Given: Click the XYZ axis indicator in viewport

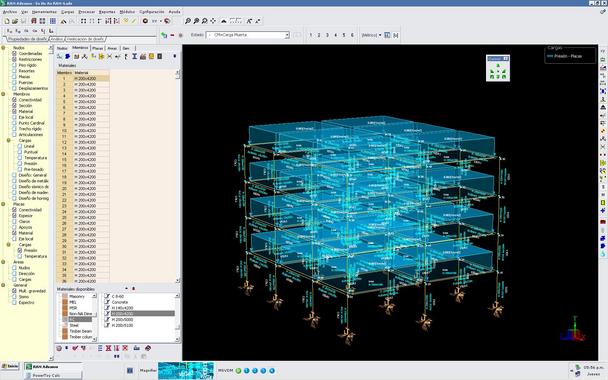Looking at the screenshot, I should coord(573,330).
